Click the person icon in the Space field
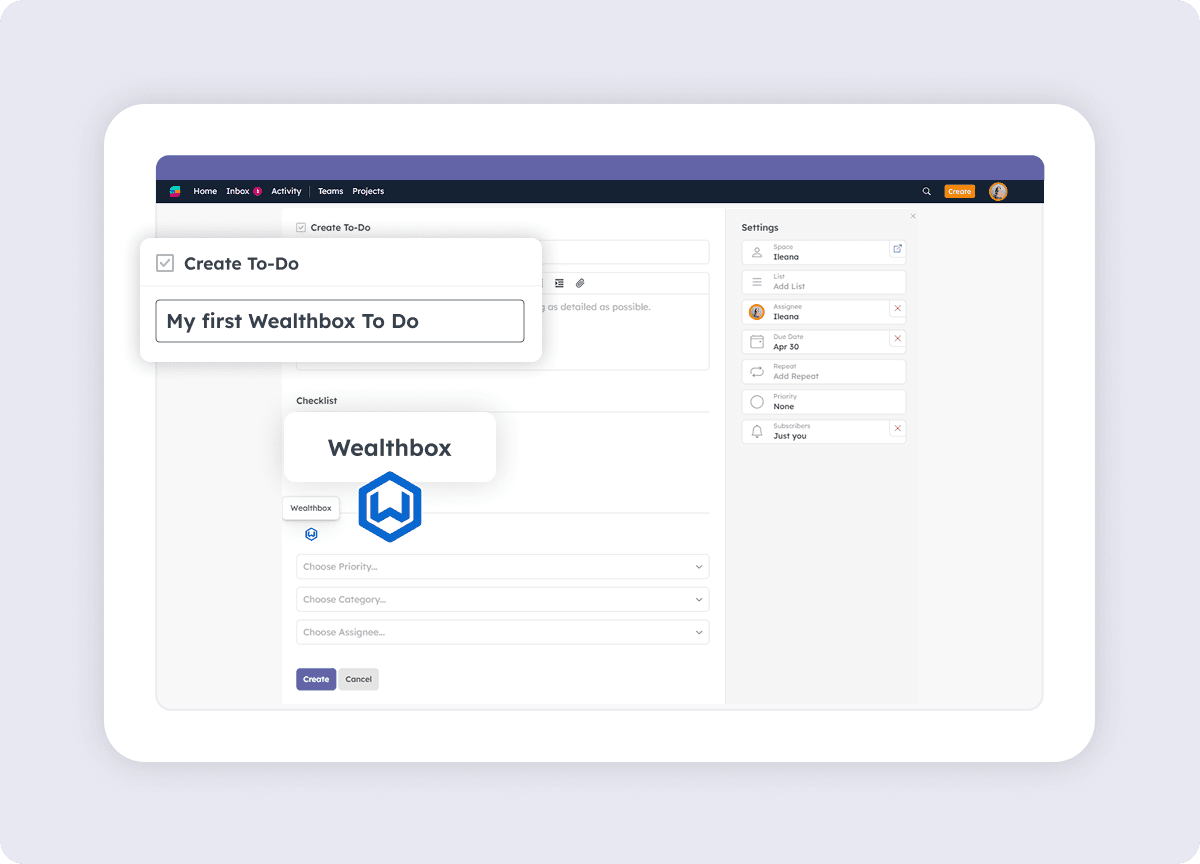This screenshot has height=864, width=1200. (757, 252)
